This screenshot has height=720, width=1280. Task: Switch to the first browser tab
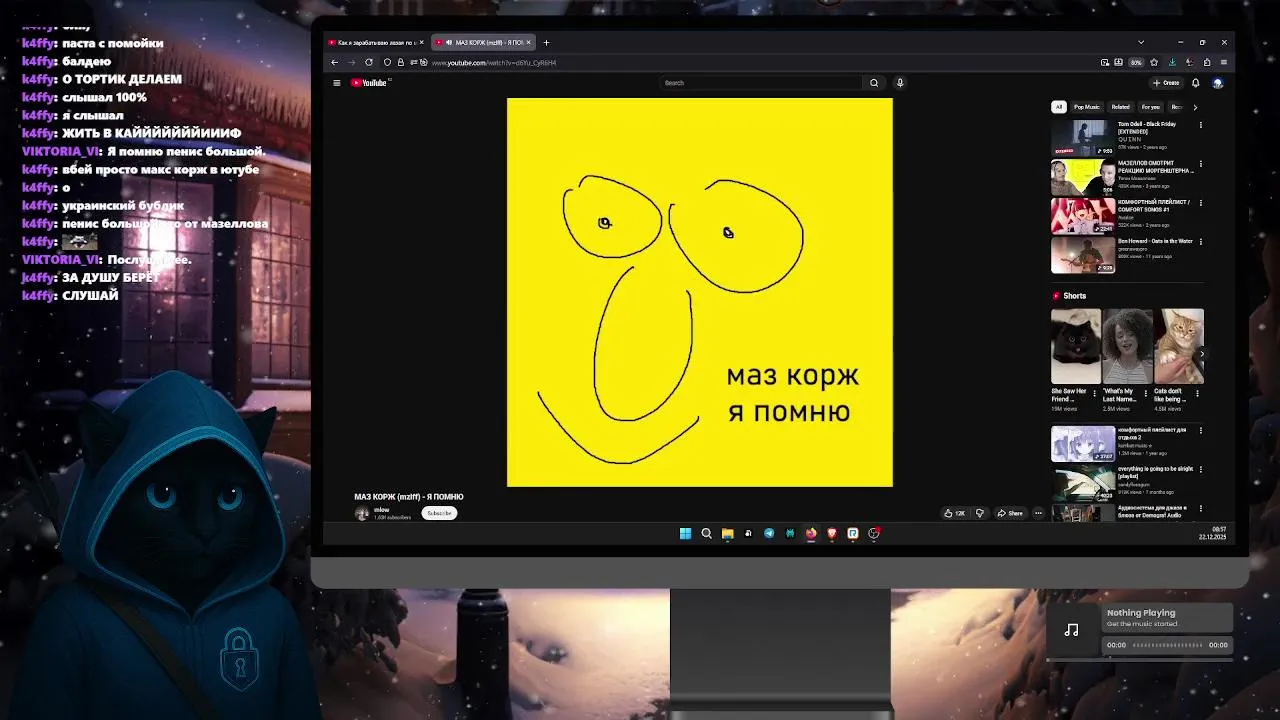[377, 42]
